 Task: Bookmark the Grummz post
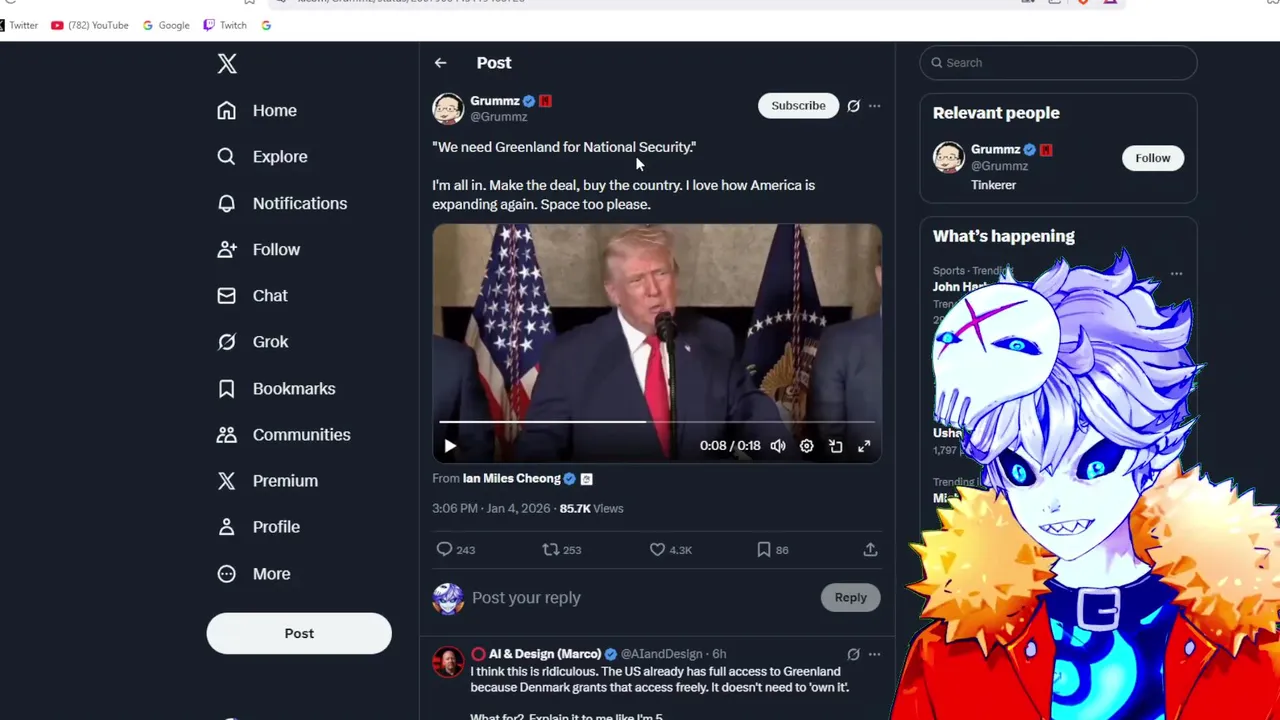pos(763,549)
